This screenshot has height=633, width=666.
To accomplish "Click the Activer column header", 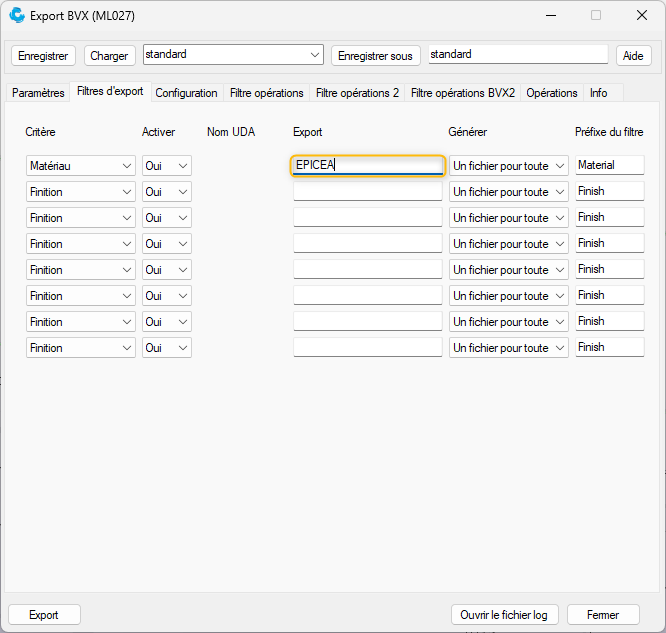I will click(158, 132).
